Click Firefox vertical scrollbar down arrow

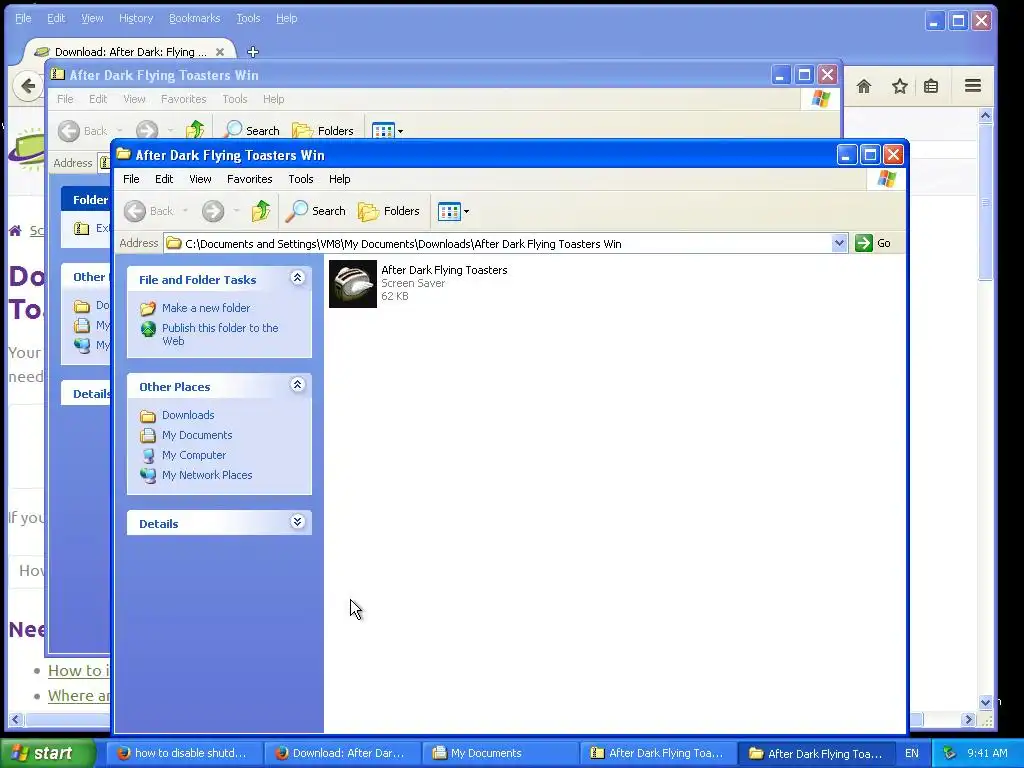[985, 703]
